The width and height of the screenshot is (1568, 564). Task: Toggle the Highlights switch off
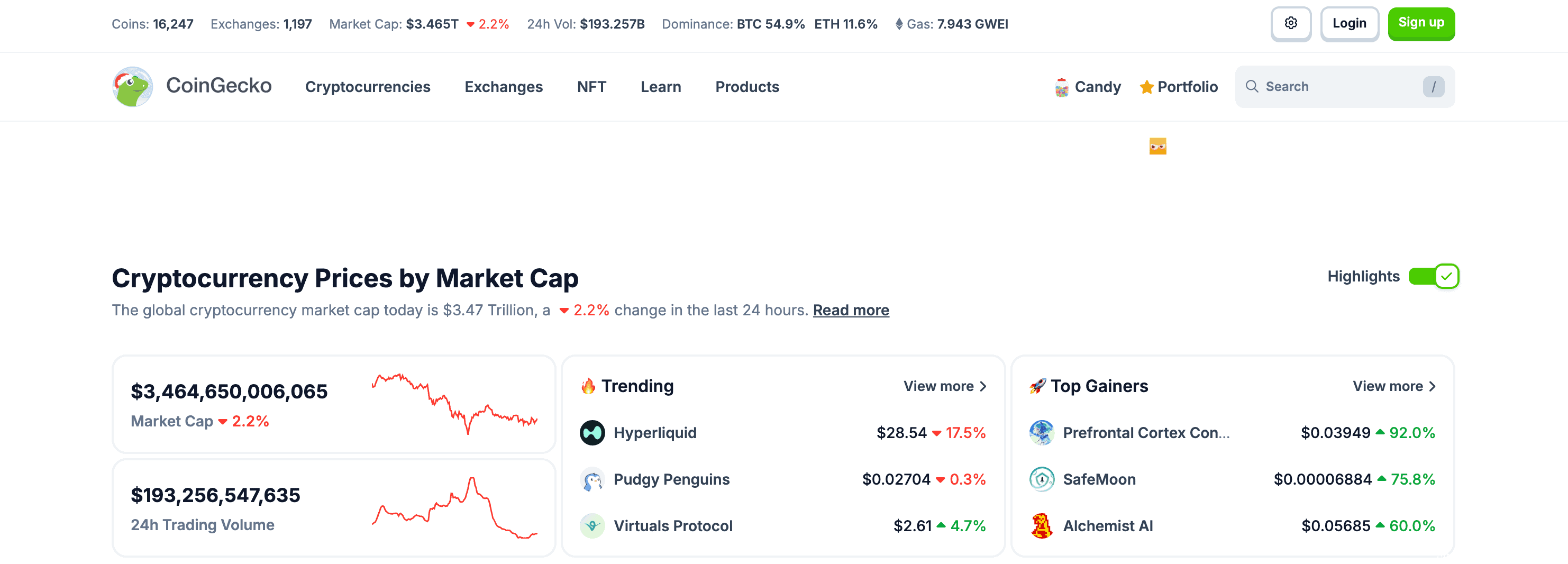click(x=1433, y=277)
